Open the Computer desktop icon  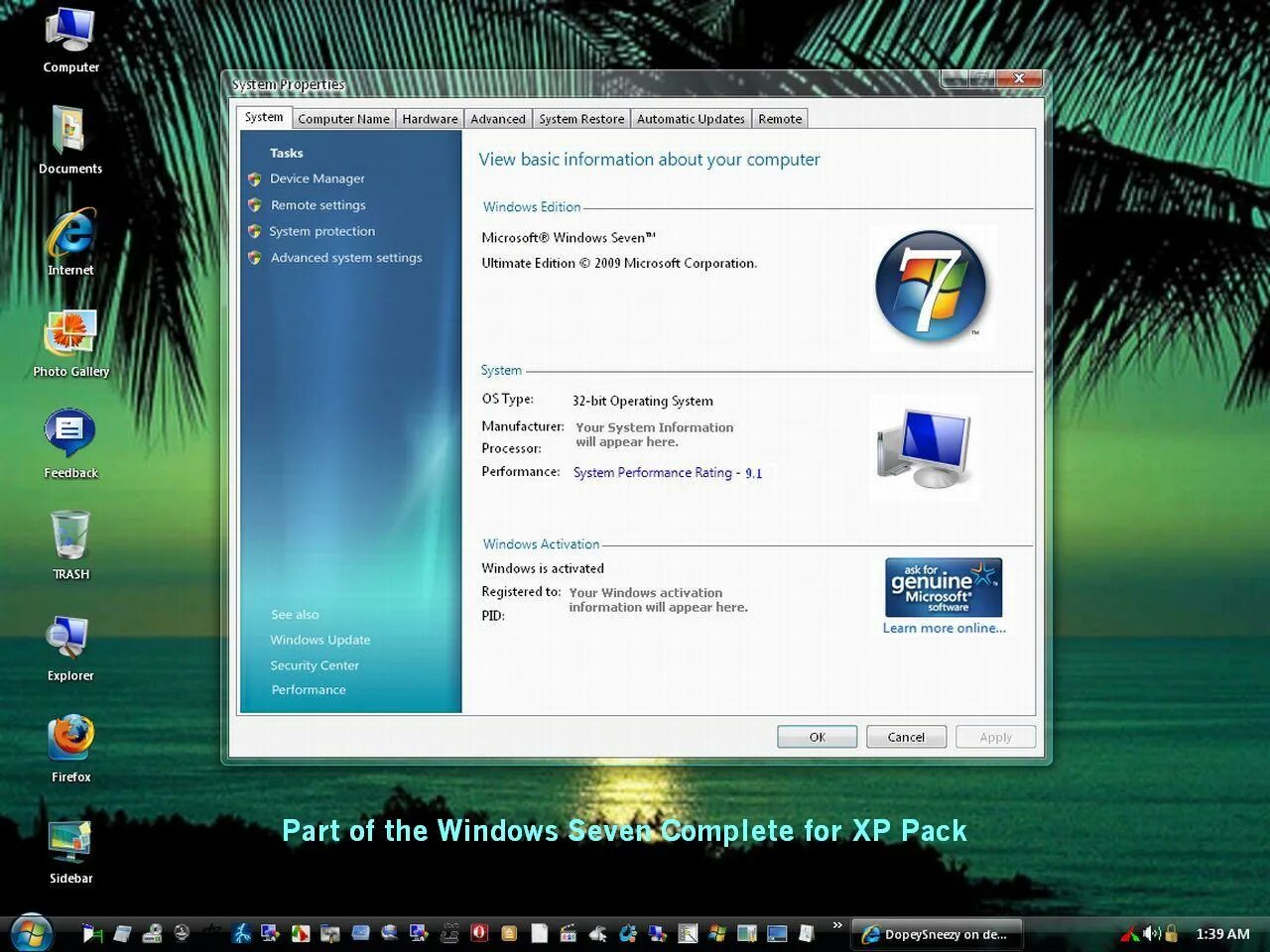click(70, 40)
